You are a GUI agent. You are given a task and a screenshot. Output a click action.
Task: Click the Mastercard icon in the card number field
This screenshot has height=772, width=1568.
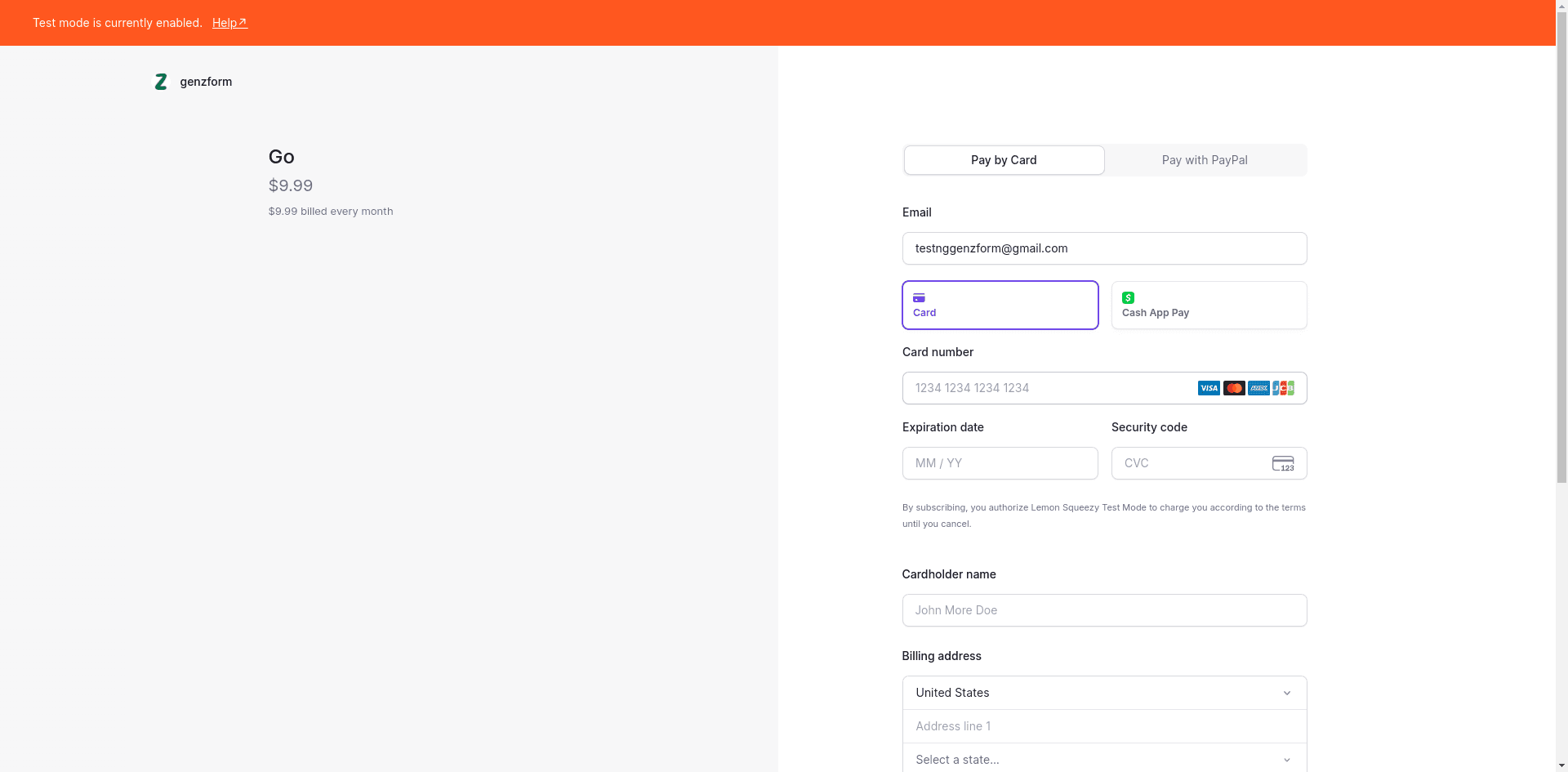(x=1233, y=387)
